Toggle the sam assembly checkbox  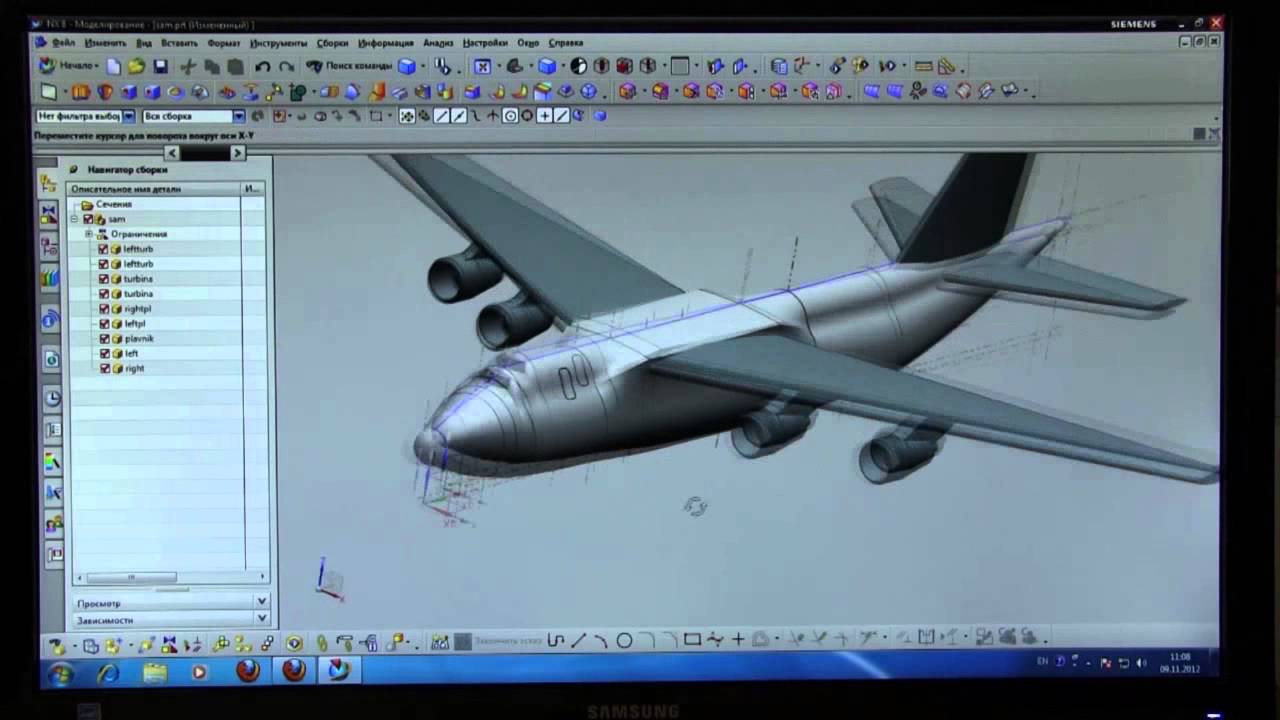(x=87, y=219)
